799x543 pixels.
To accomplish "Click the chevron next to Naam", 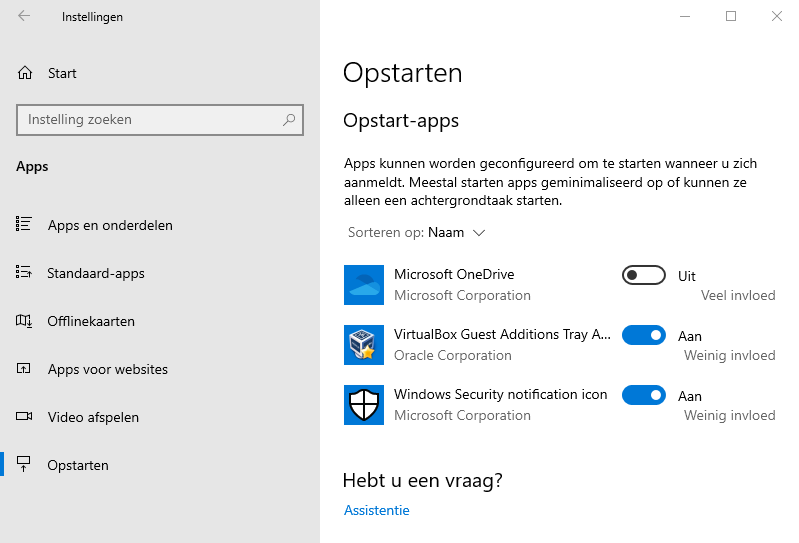I will [x=479, y=233].
